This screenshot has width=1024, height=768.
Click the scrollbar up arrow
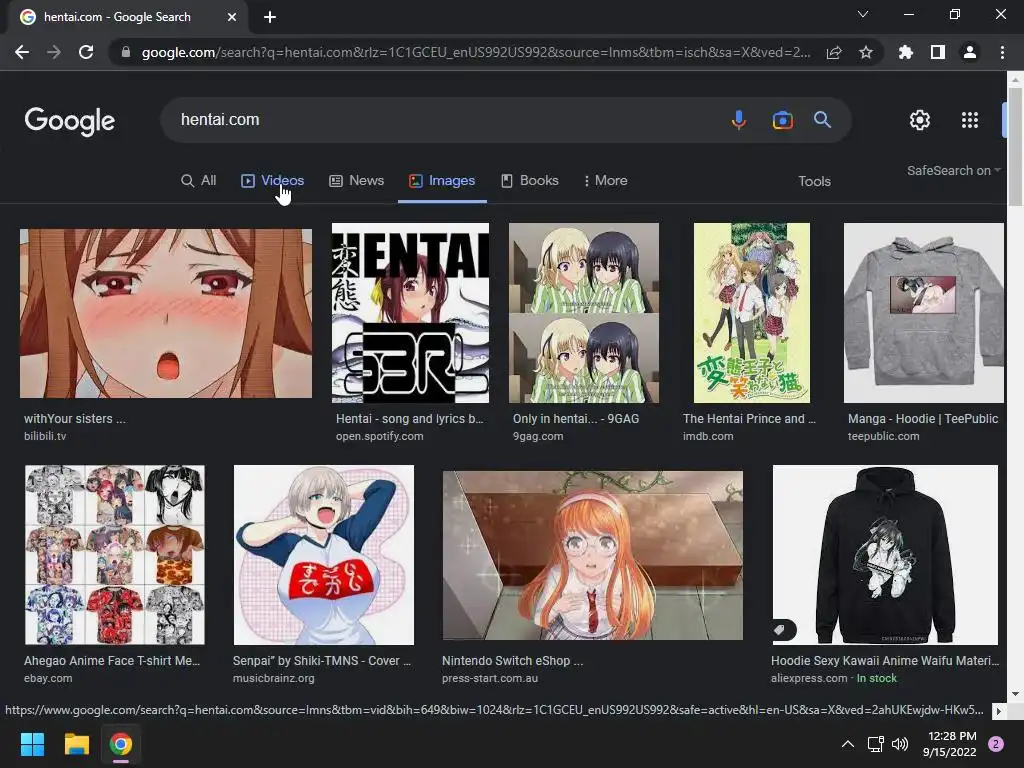pos(1015,79)
